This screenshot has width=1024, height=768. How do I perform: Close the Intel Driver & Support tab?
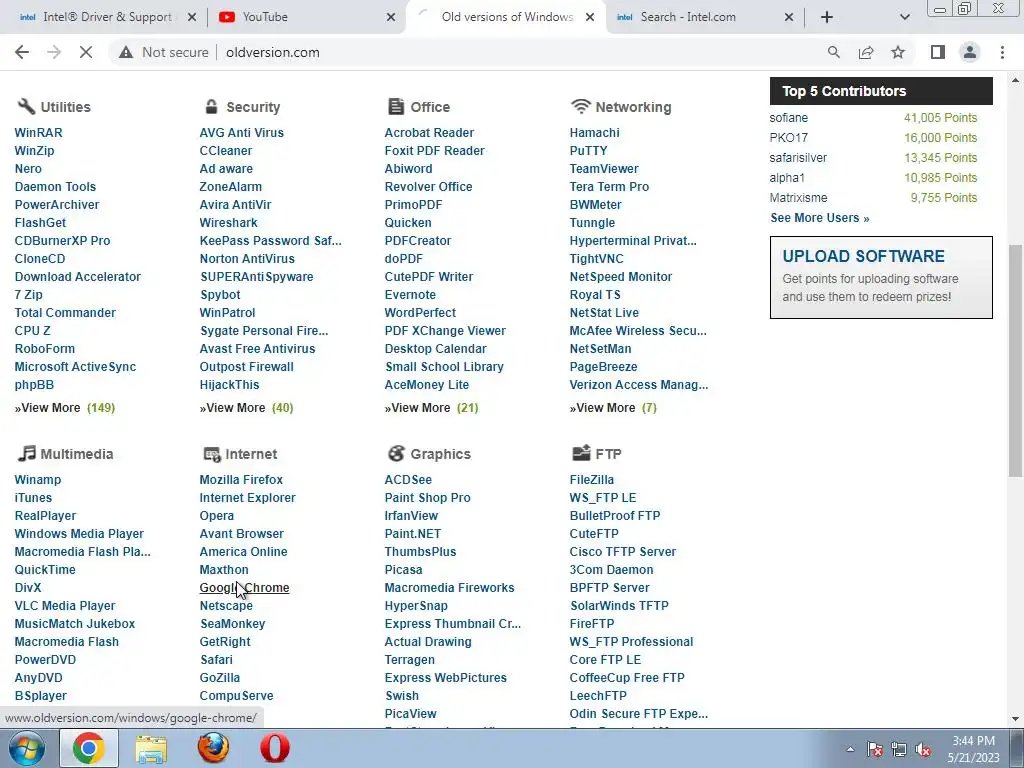191,17
